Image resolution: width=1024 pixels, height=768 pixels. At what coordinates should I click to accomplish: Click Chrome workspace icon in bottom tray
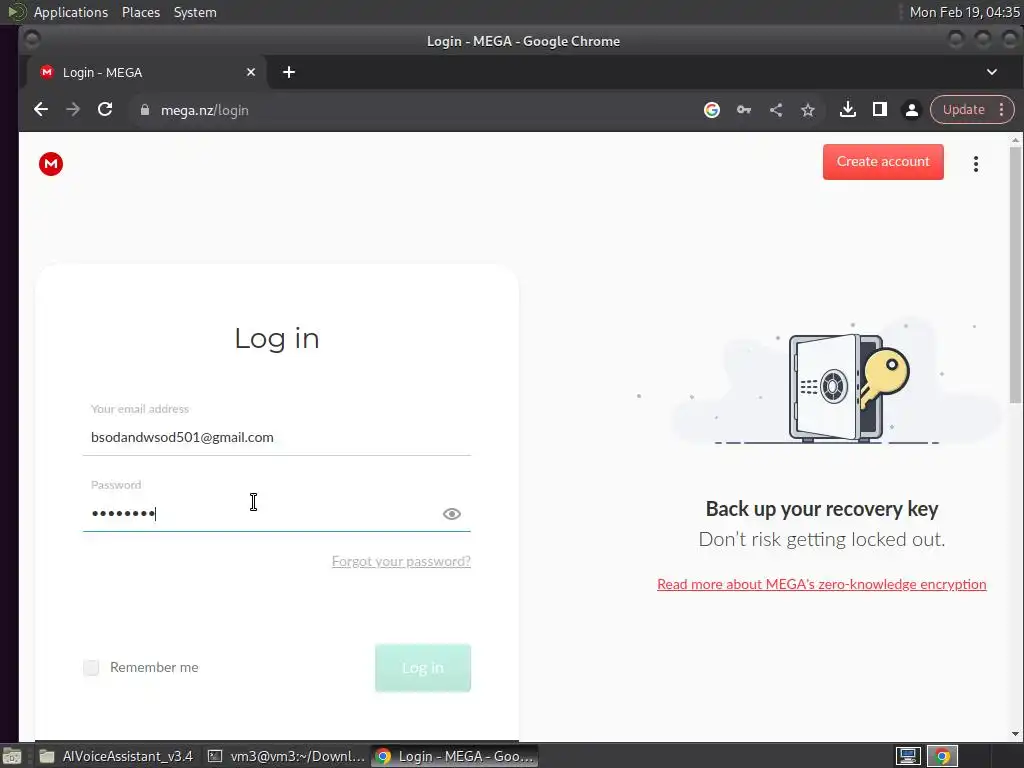click(x=942, y=756)
